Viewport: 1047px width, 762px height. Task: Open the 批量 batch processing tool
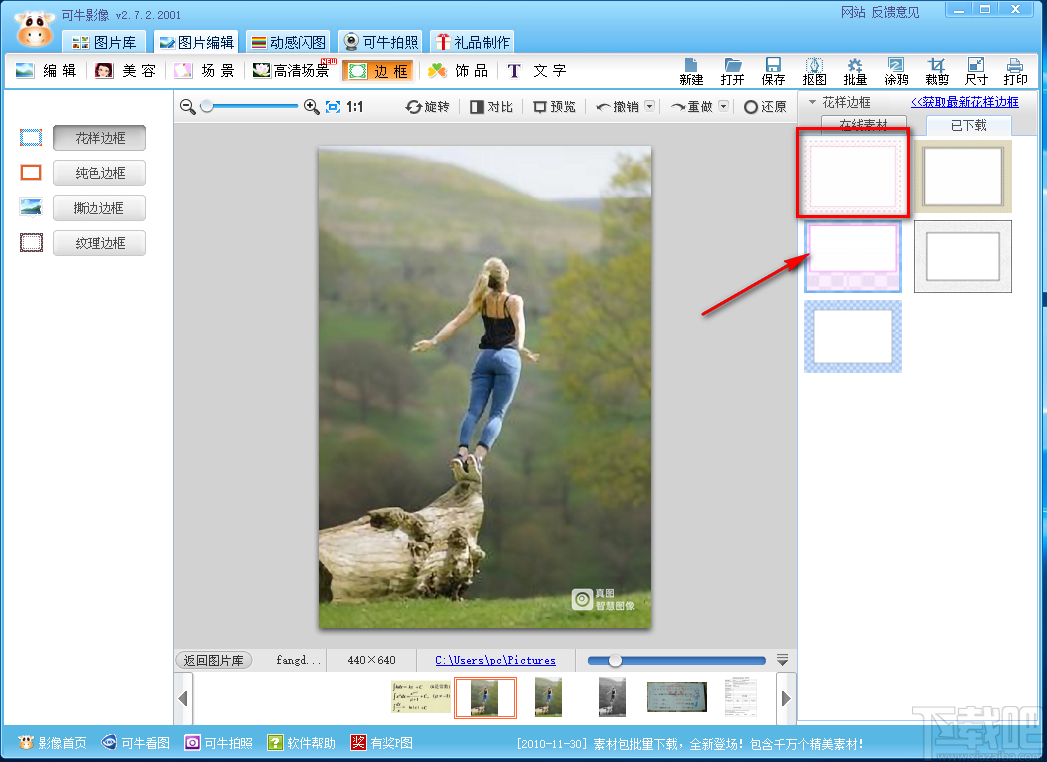point(855,71)
